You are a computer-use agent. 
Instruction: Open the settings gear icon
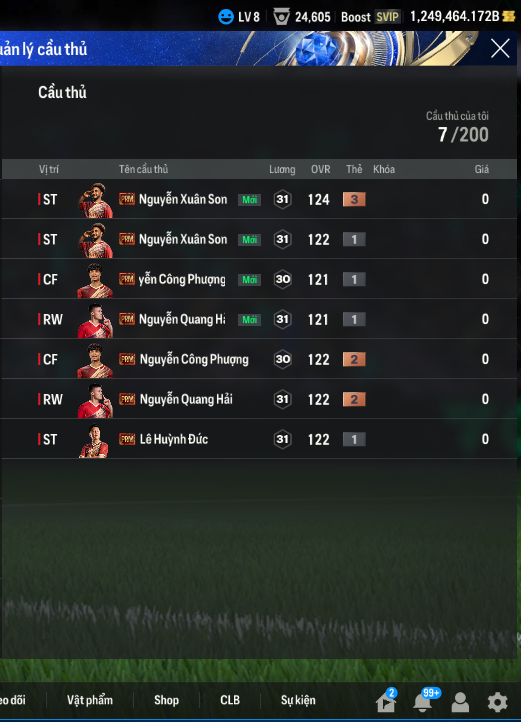498,702
